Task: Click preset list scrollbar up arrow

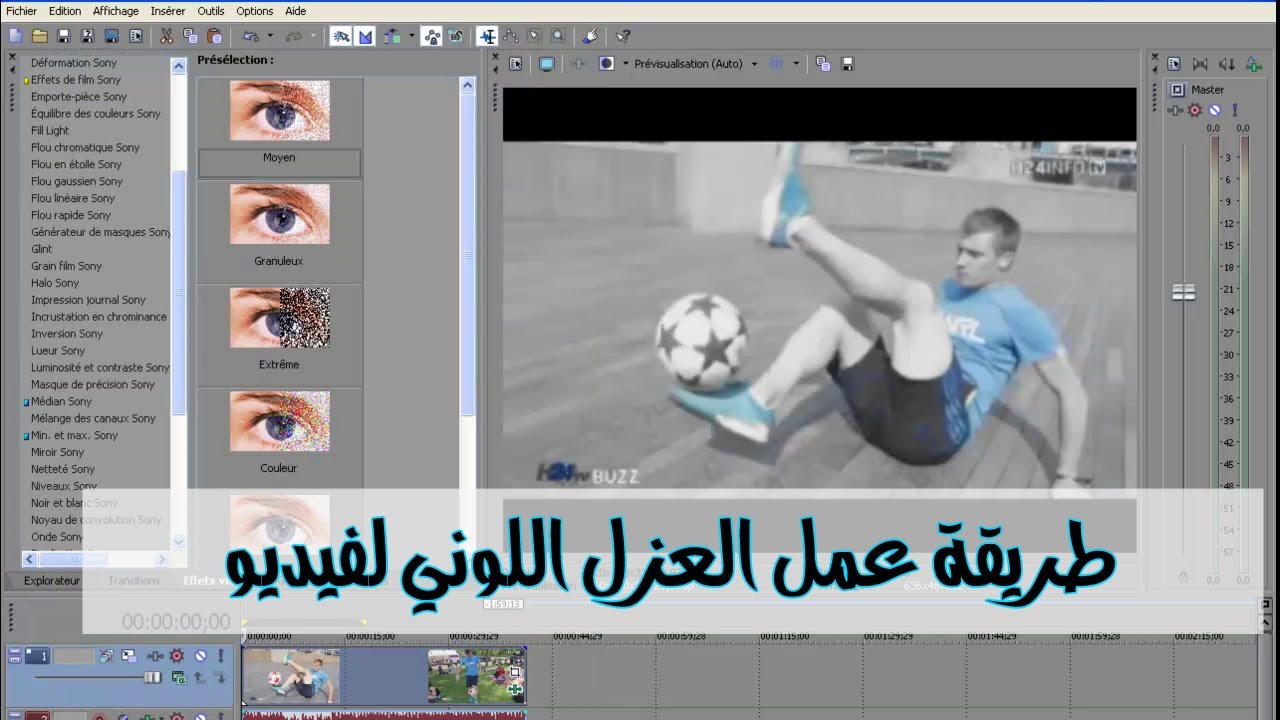Action: [468, 85]
